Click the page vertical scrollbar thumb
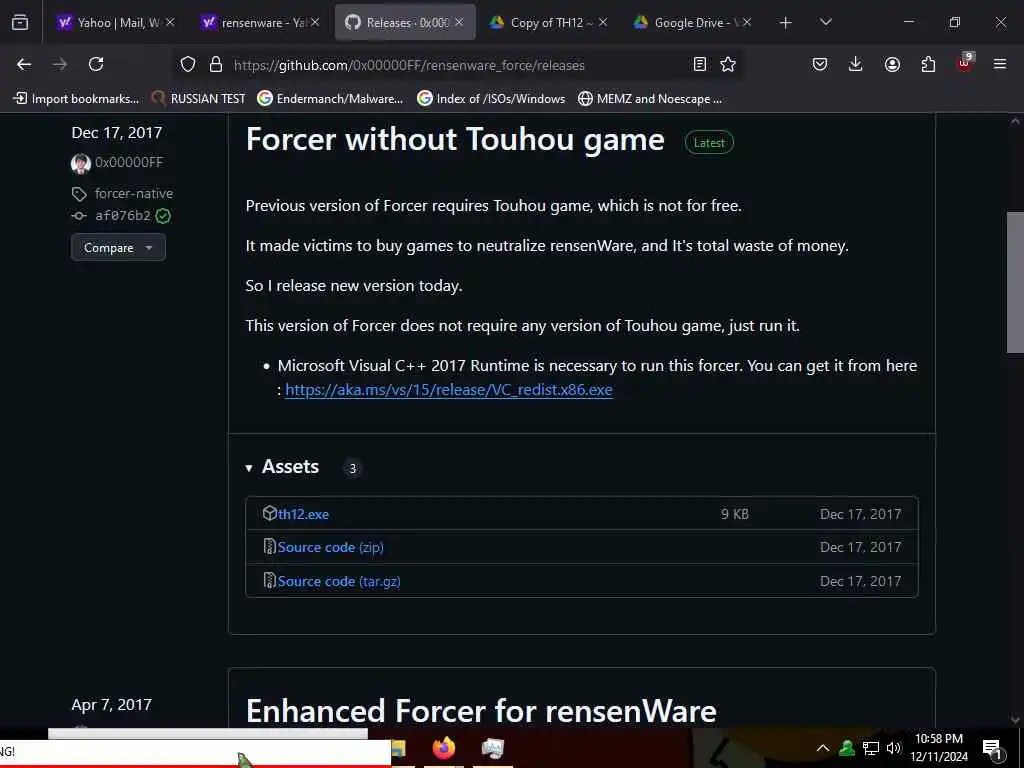The height and width of the screenshot is (768, 1024). pos(1015,282)
